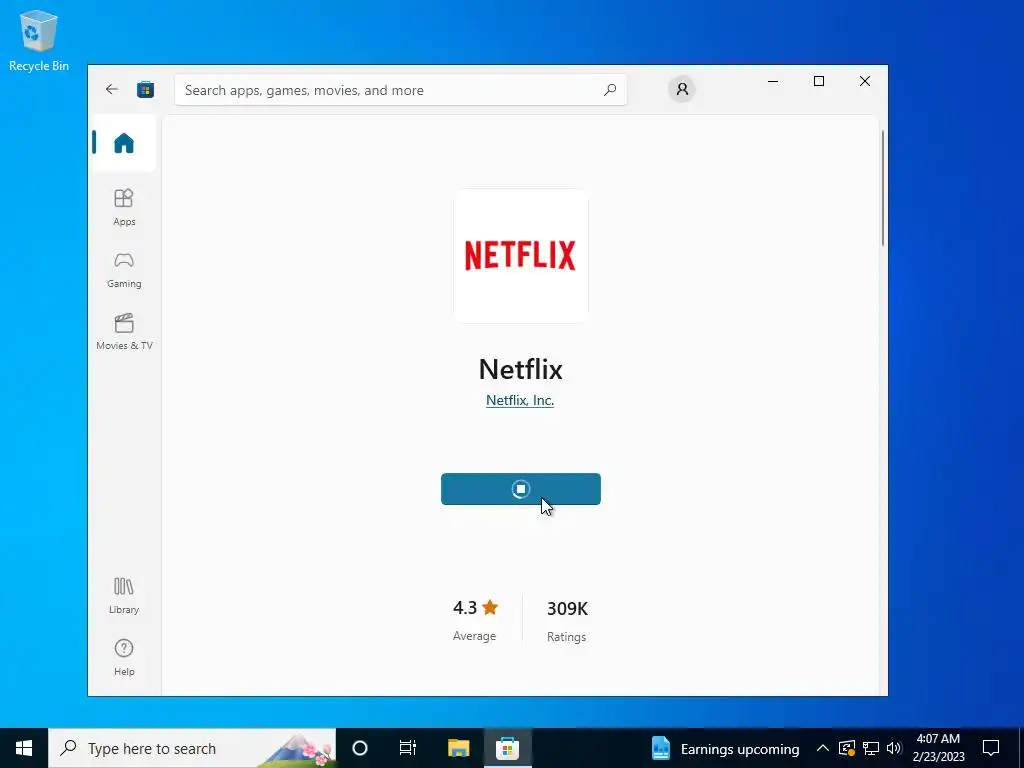Open the network tray icon

(x=871, y=748)
